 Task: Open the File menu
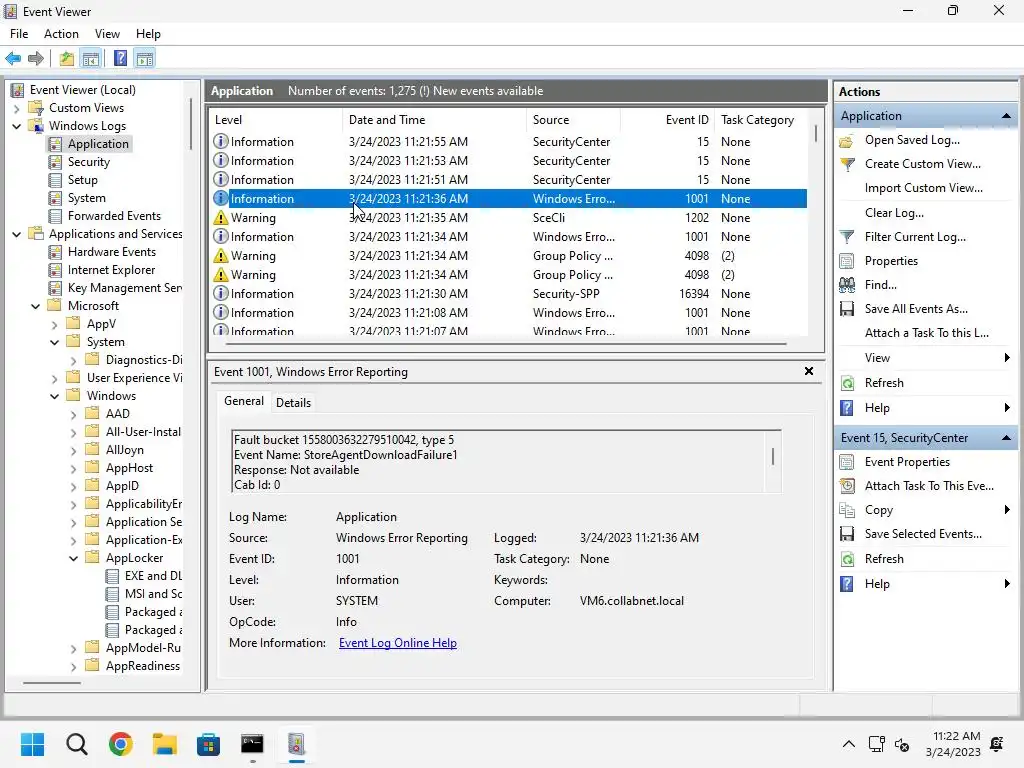pyautogui.click(x=19, y=34)
